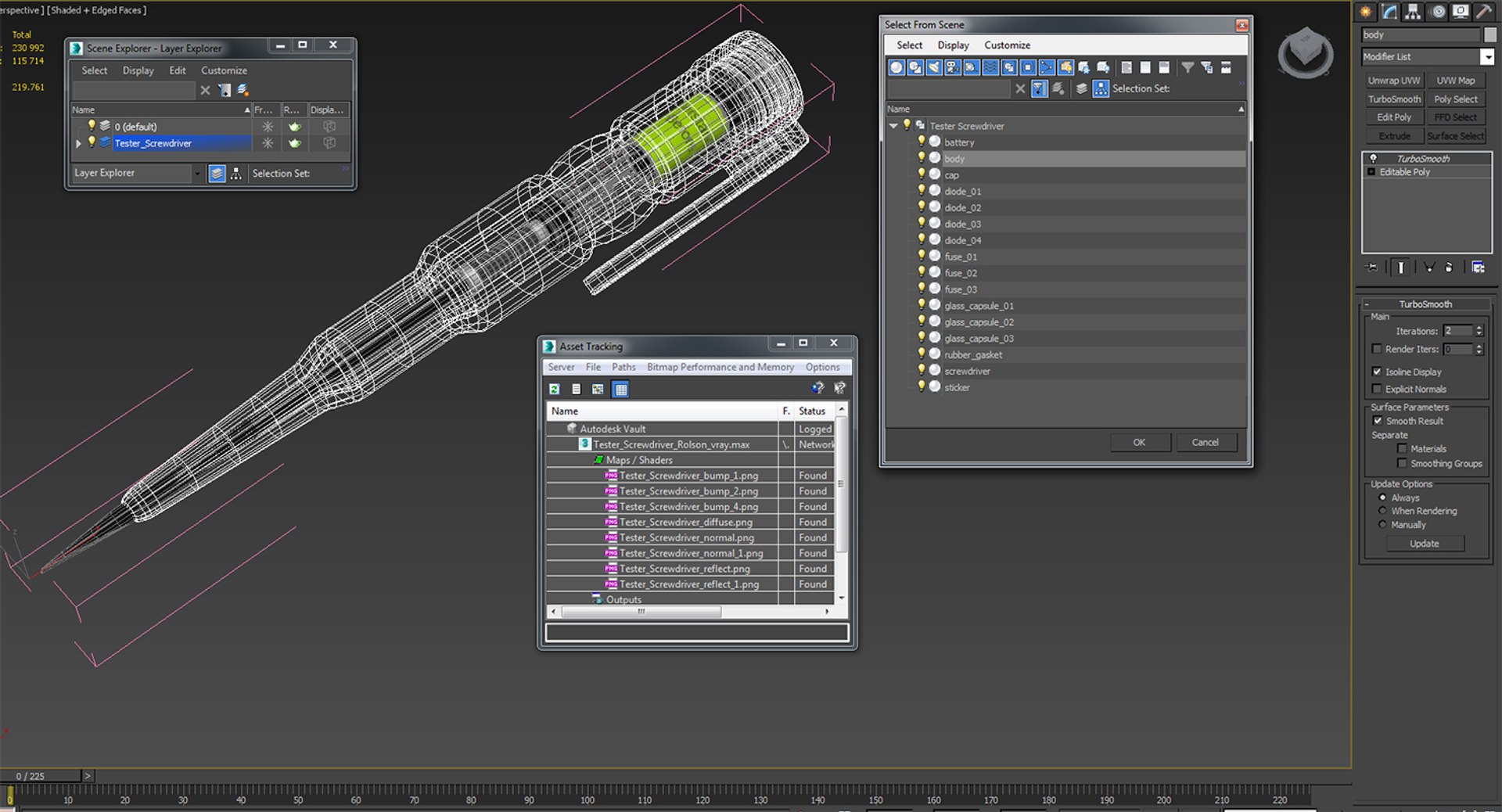The image size is (1502, 812).
Task: Open the Modify command panel tab
Action: pyautogui.click(x=1390, y=12)
